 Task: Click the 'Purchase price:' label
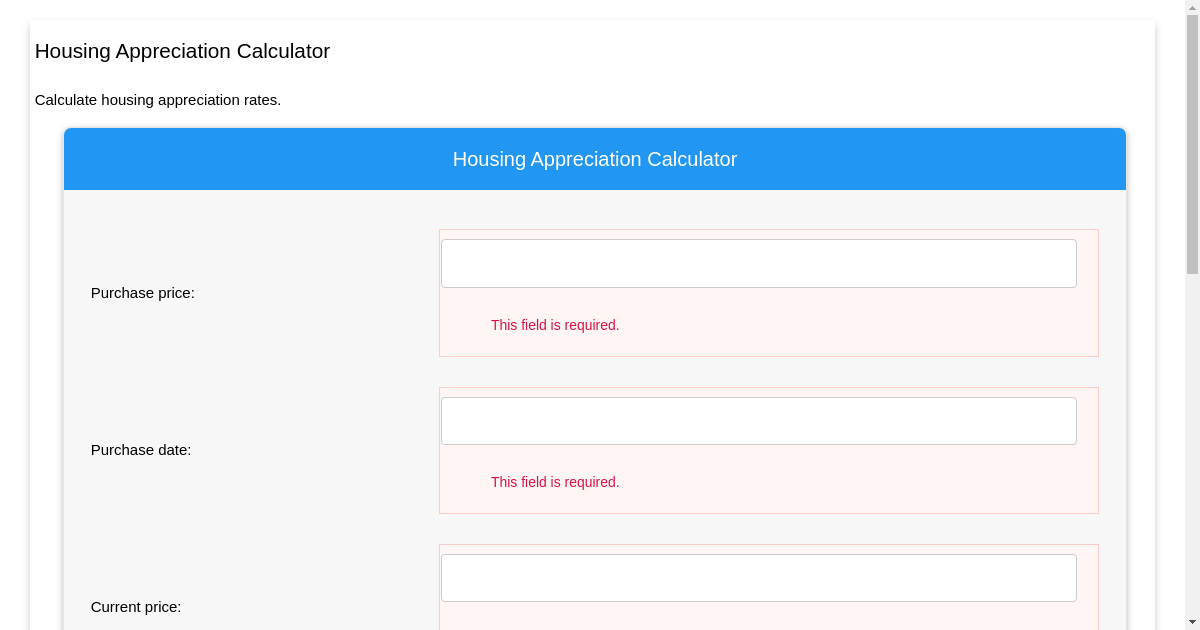(x=142, y=293)
